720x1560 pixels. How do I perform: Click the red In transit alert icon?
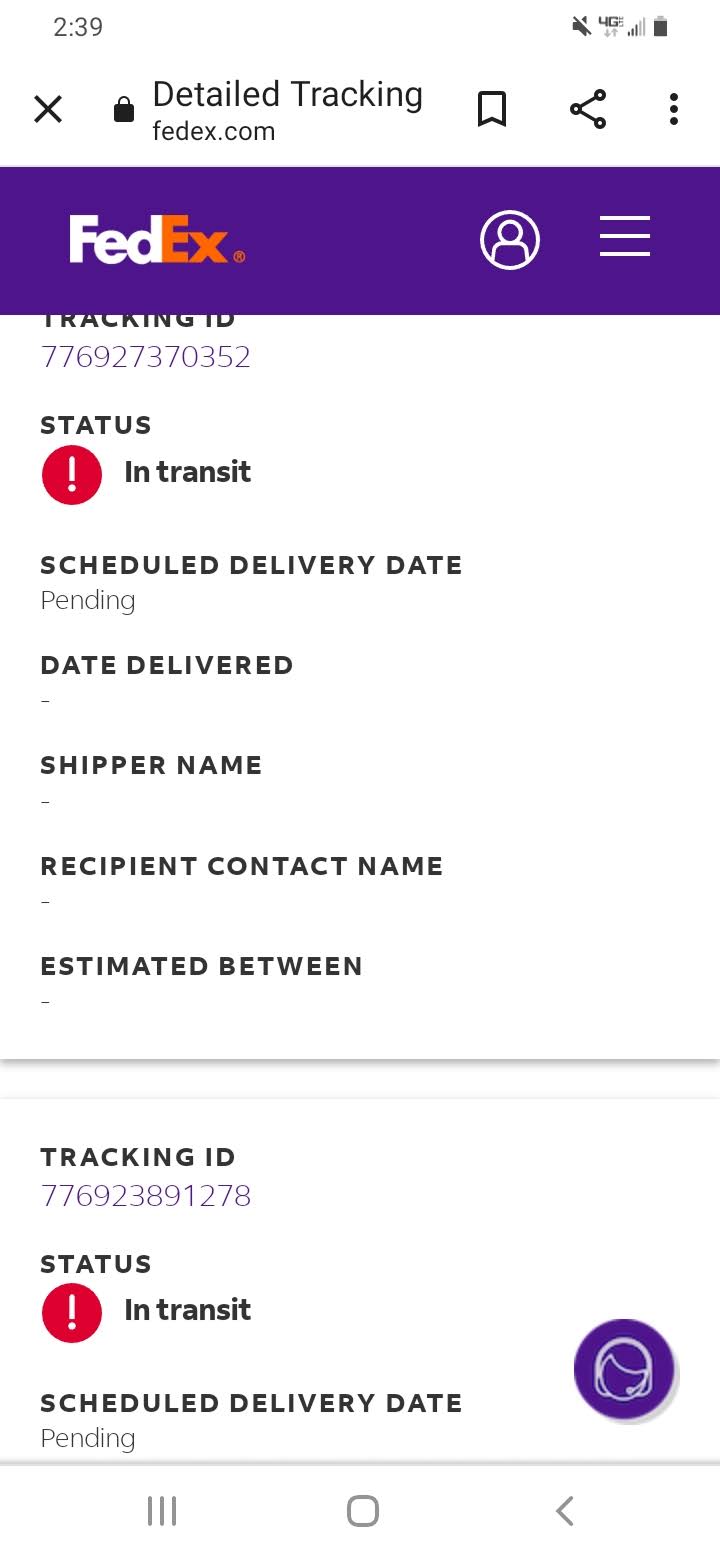(71, 474)
